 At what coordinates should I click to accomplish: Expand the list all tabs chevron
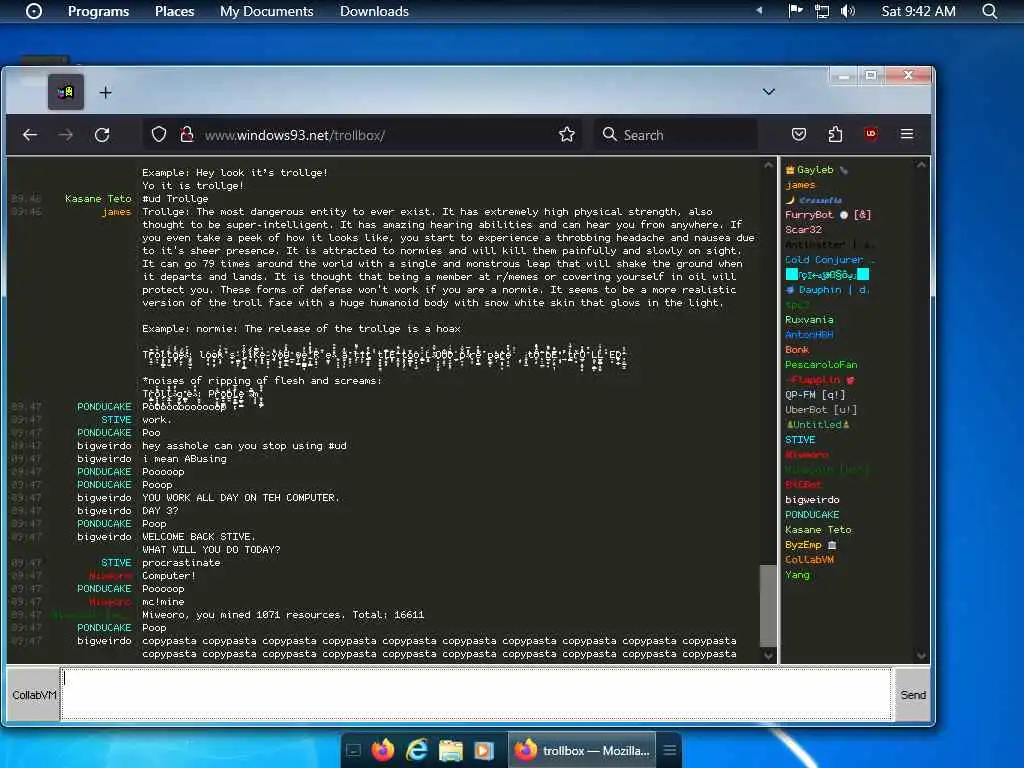click(x=769, y=91)
